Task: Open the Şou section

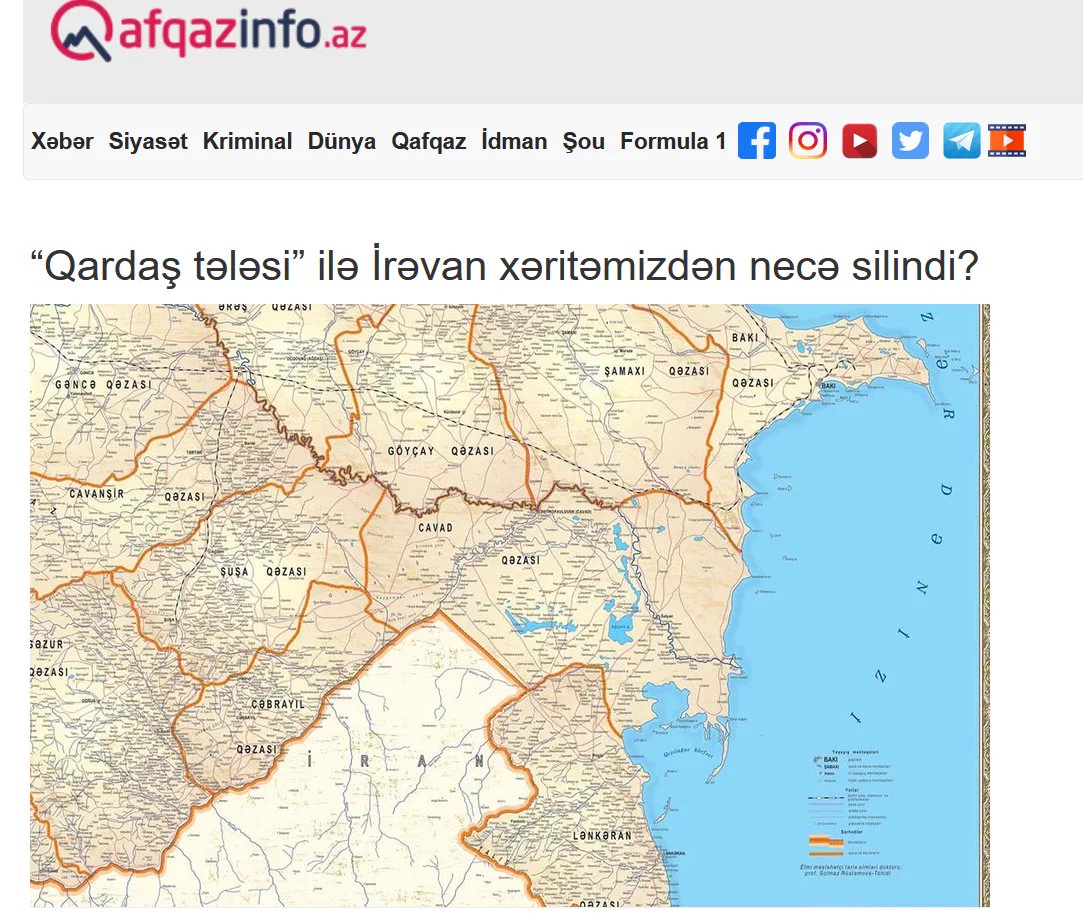Action: point(584,141)
